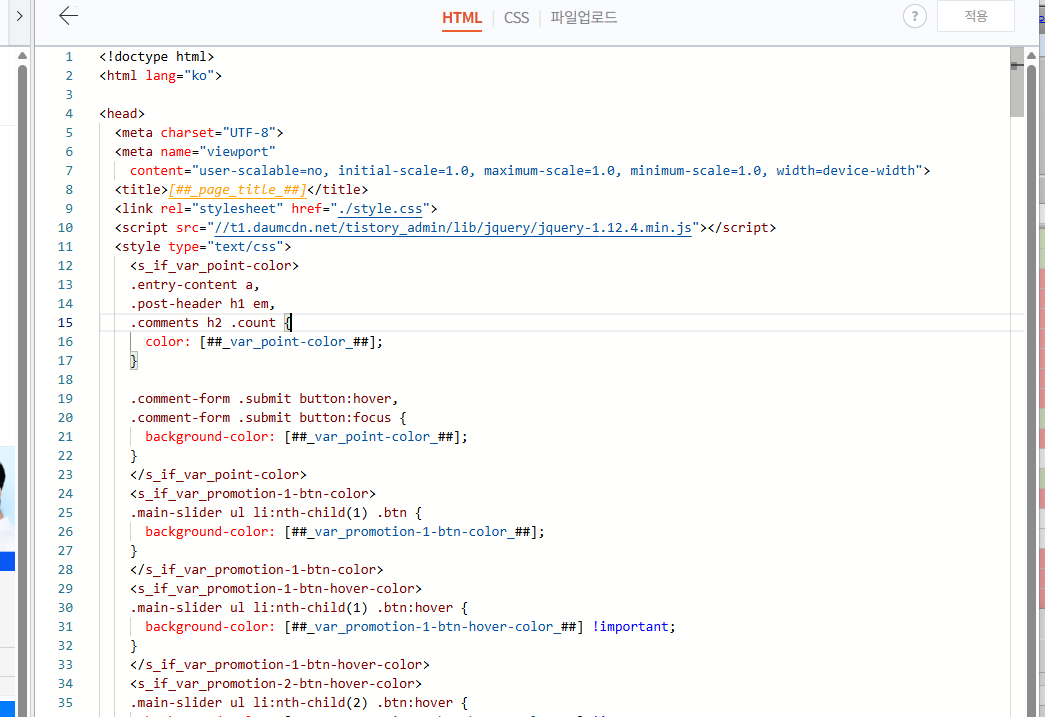The width and height of the screenshot is (1045, 717).
Task: Click the meta charset="UTF-8" line
Action: tap(199, 133)
